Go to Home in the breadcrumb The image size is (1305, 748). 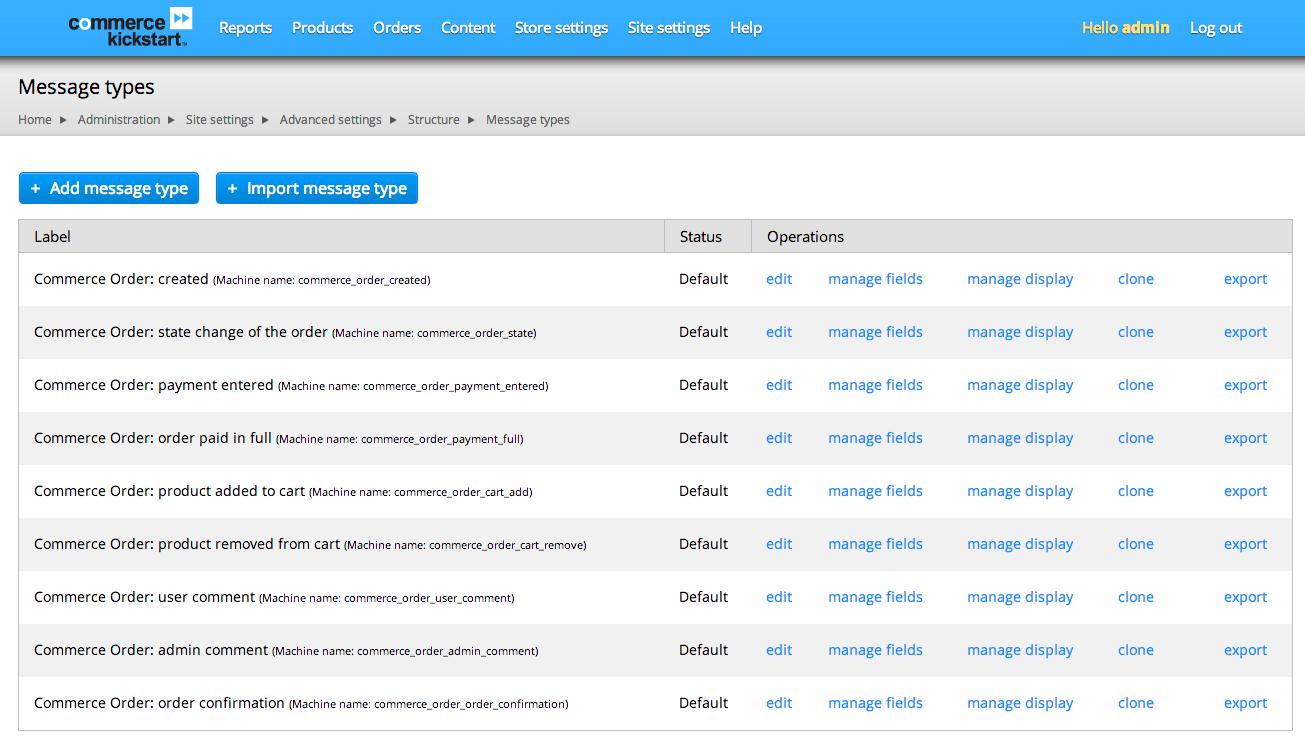click(x=35, y=120)
